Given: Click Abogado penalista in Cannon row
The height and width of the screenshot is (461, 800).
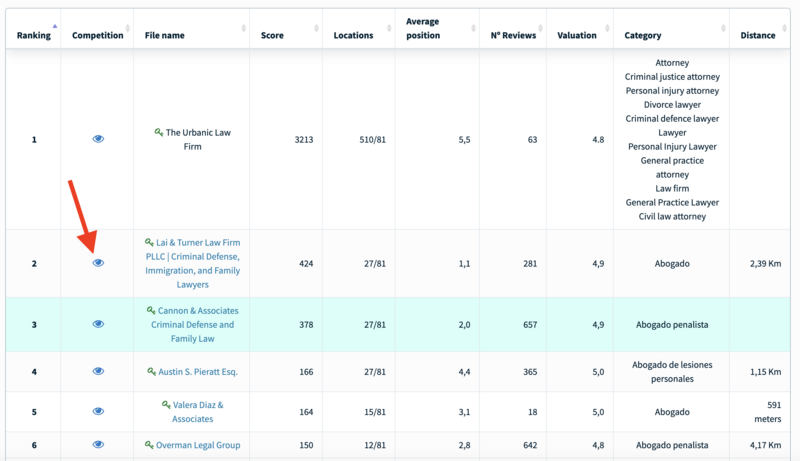Looking at the screenshot, I should click(x=672, y=324).
